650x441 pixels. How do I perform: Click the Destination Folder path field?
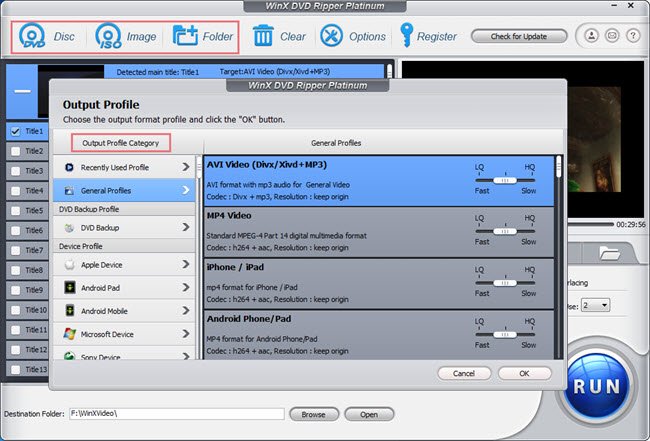pyautogui.click(x=177, y=414)
